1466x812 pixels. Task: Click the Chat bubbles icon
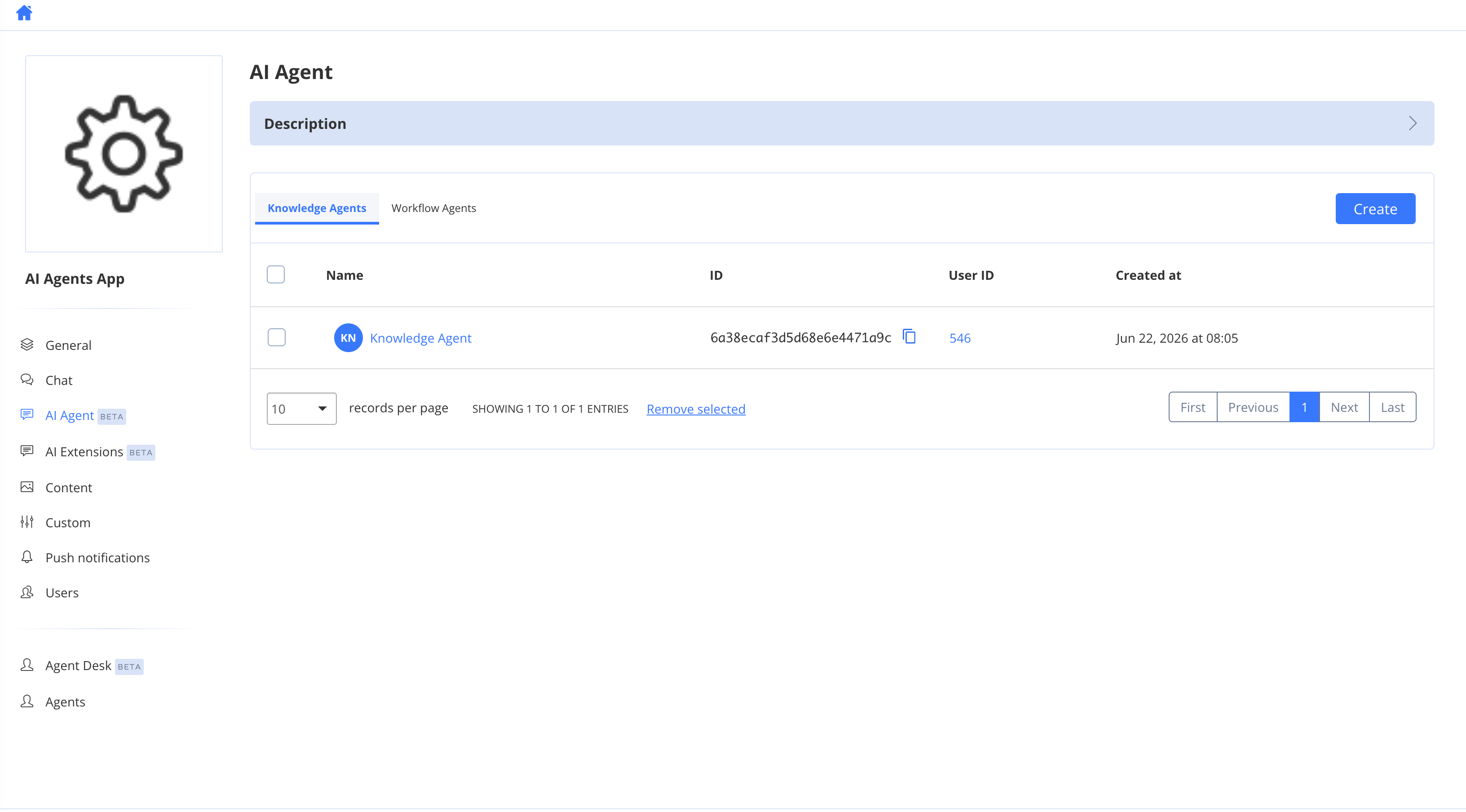[x=27, y=380]
